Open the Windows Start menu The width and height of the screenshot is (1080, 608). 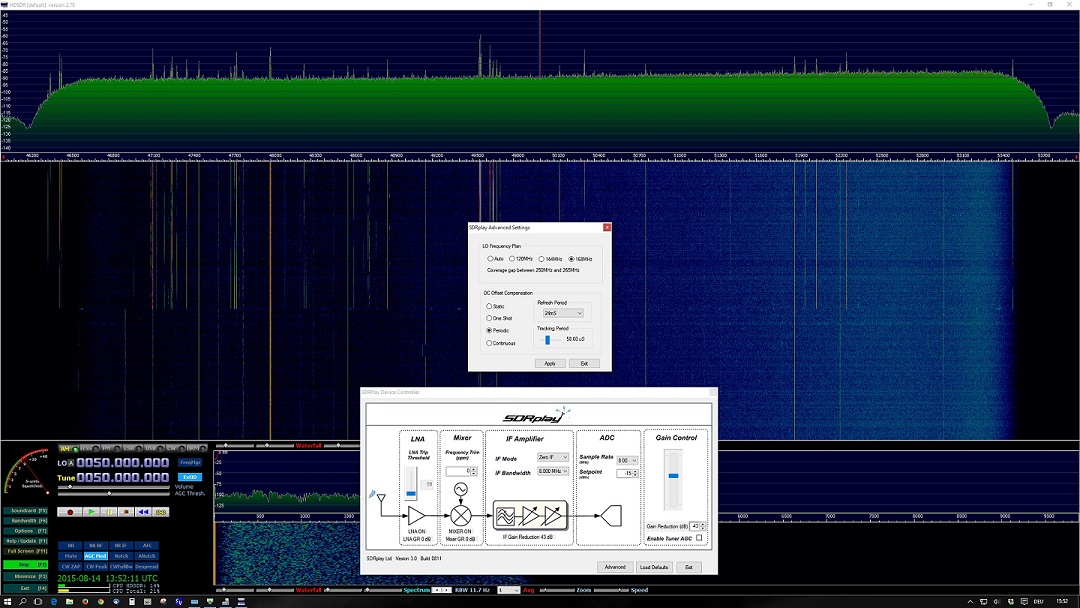click(x=7, y=601)
